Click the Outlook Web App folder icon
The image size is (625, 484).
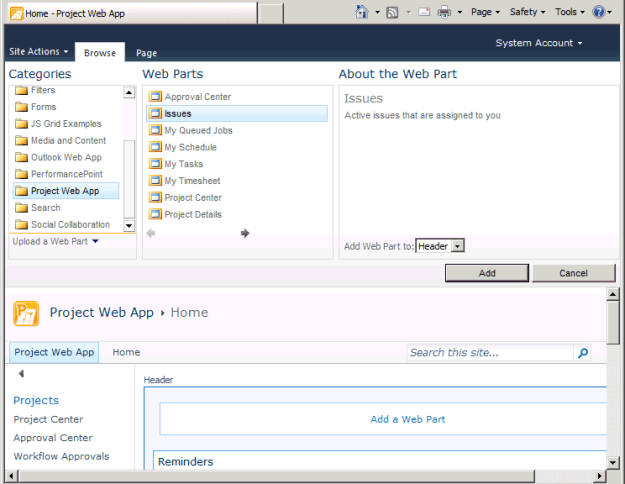[x=21, y=157]
